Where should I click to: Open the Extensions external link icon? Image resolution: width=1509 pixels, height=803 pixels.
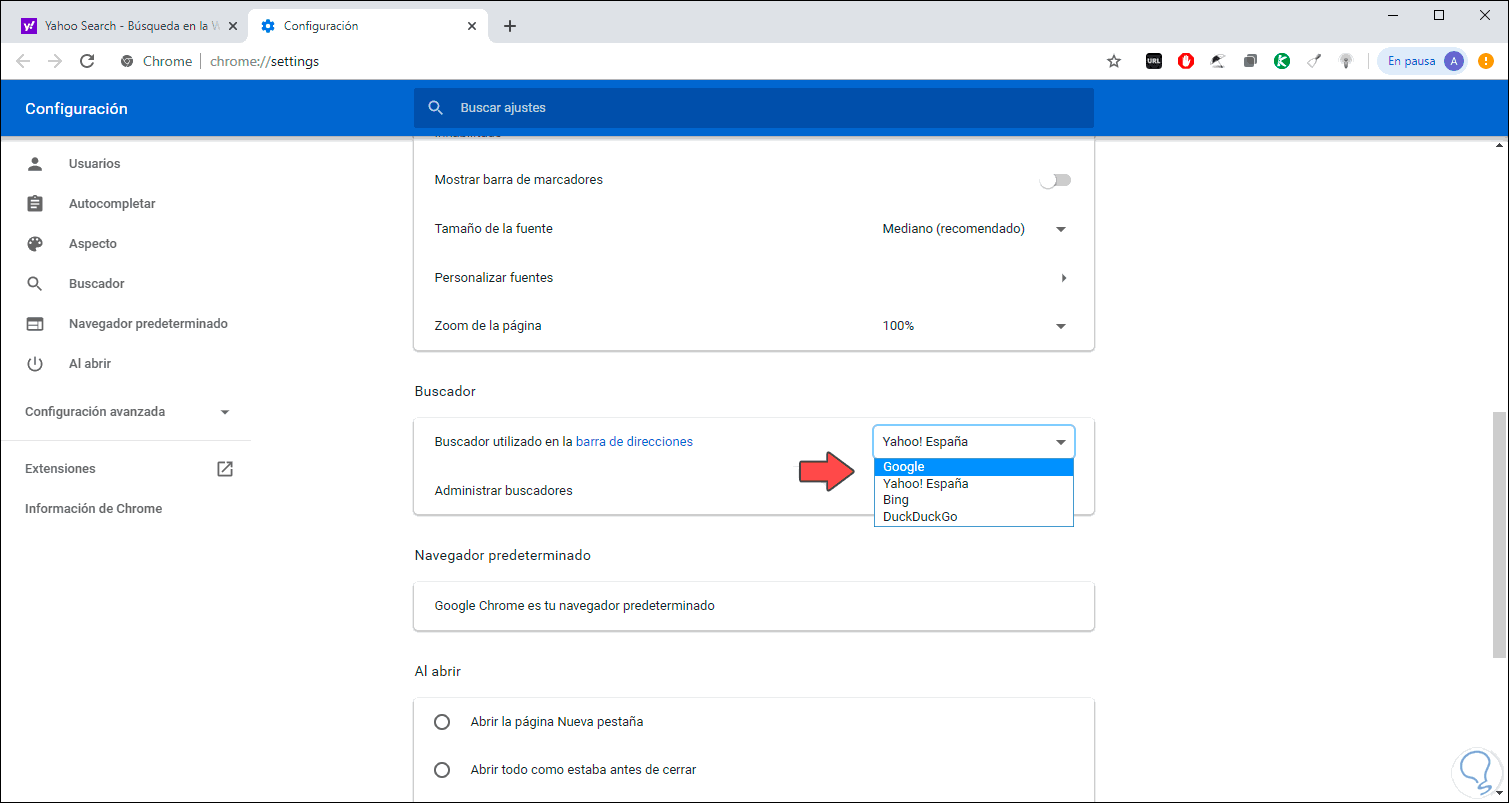[225, 469]
